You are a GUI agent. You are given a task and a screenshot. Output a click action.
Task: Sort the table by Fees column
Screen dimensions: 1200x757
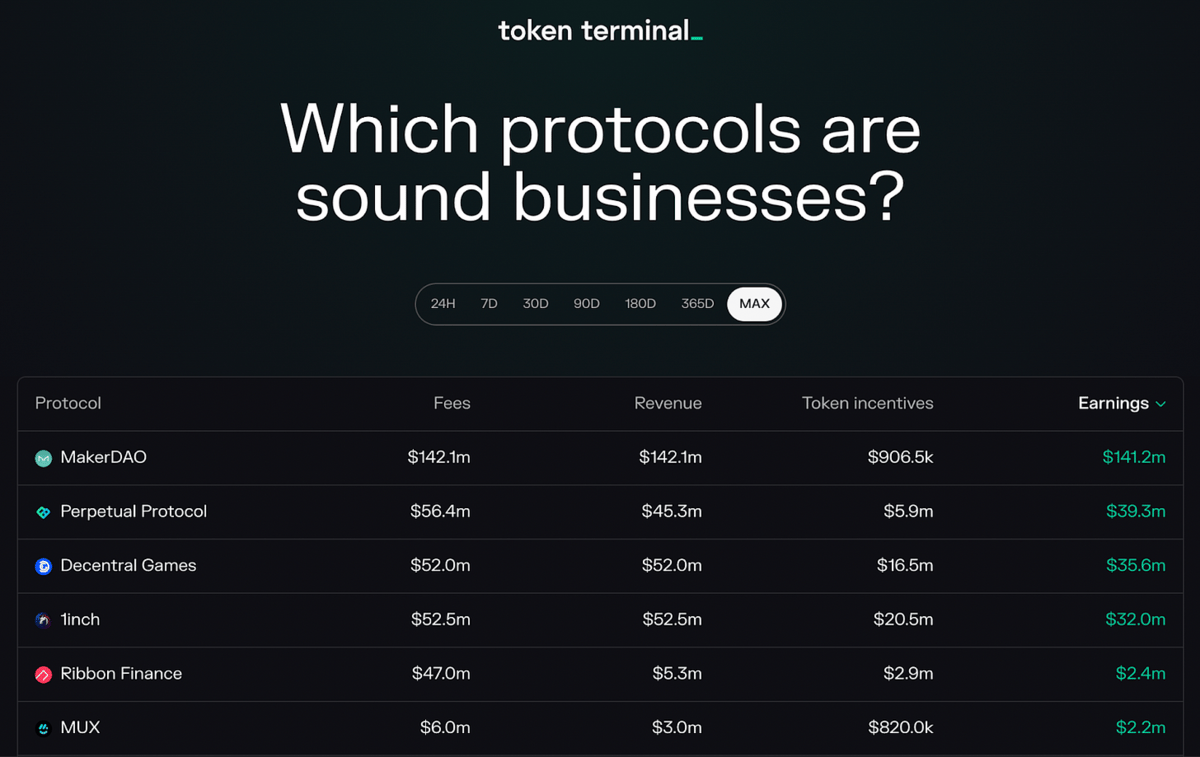coord(452,404)
